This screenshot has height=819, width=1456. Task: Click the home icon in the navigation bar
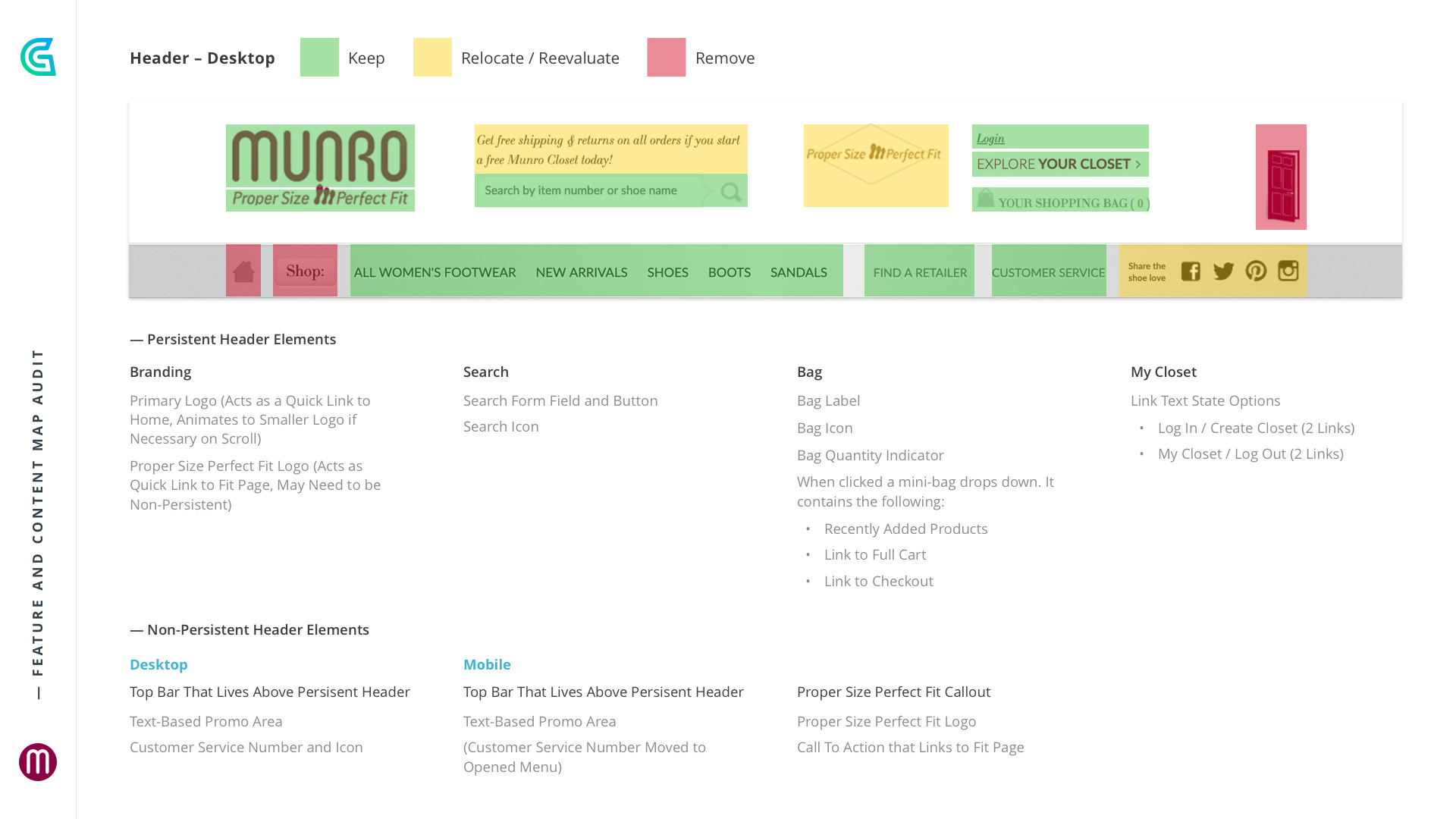coord(243,271)
